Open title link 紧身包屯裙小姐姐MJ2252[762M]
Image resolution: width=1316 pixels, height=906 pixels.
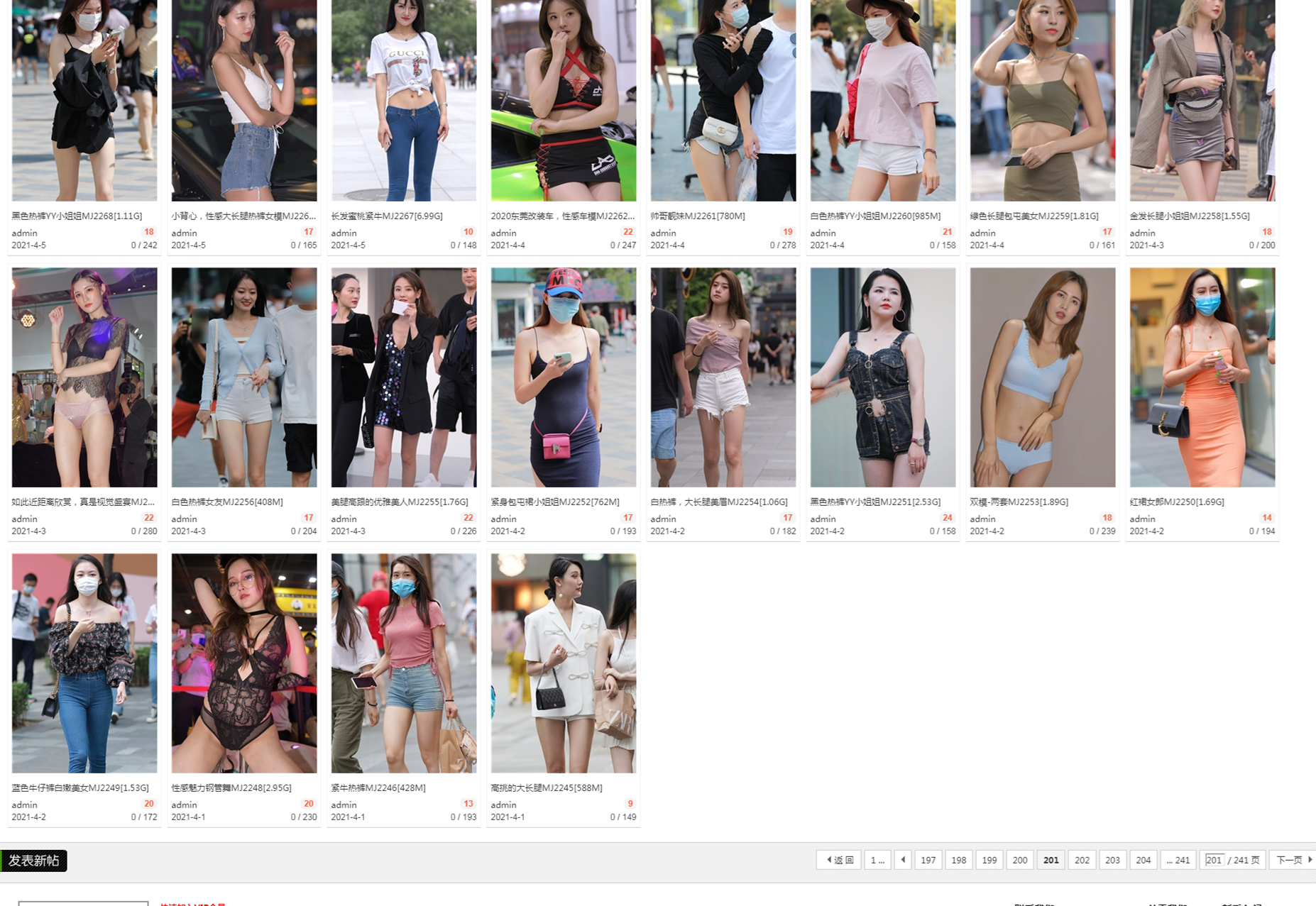[x=555, y=502]
